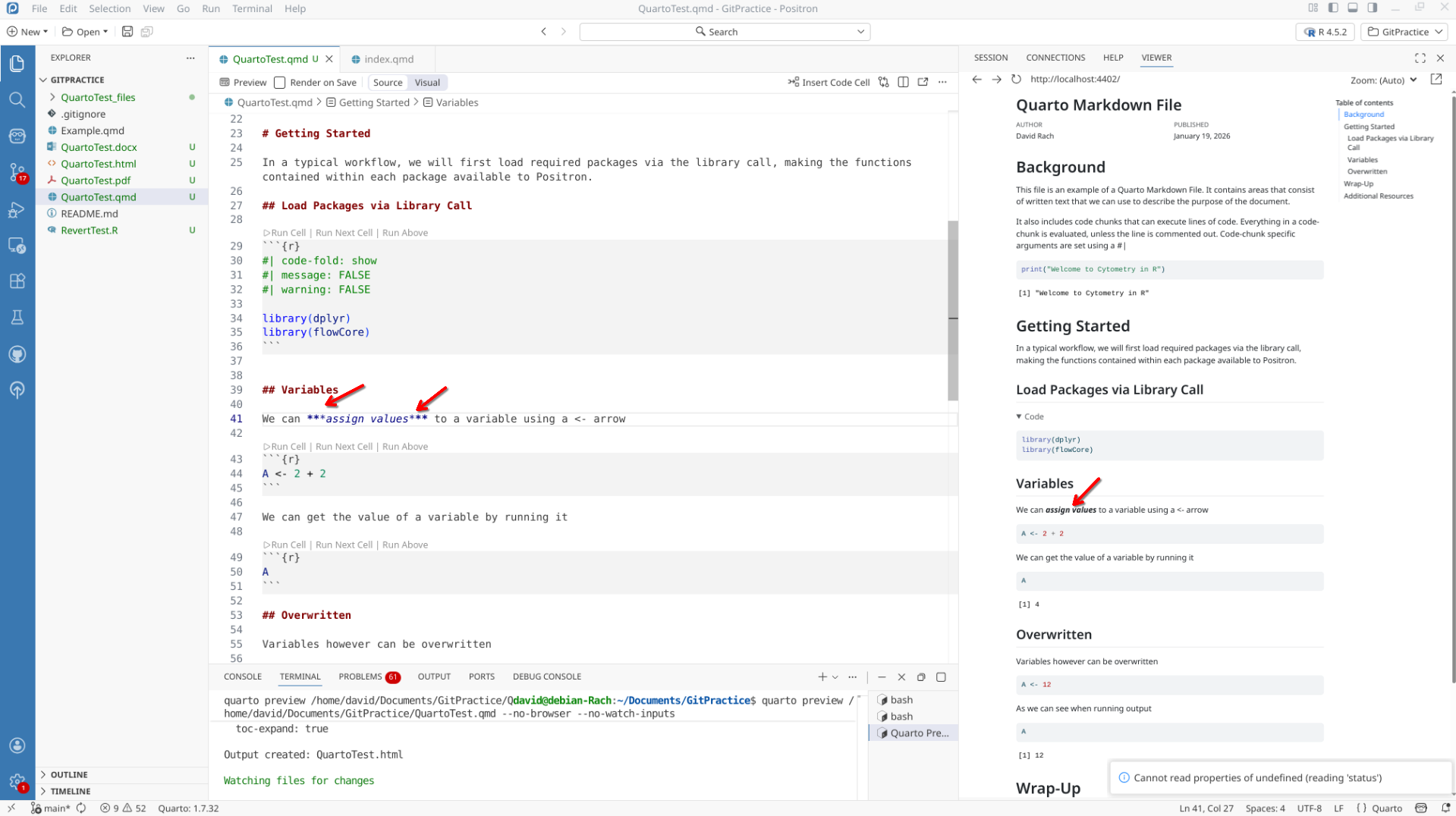This screenshot has width=1456, height=816.
Task: Click the editor vertical scrollbar thumb
Action: tap(952, 311)
